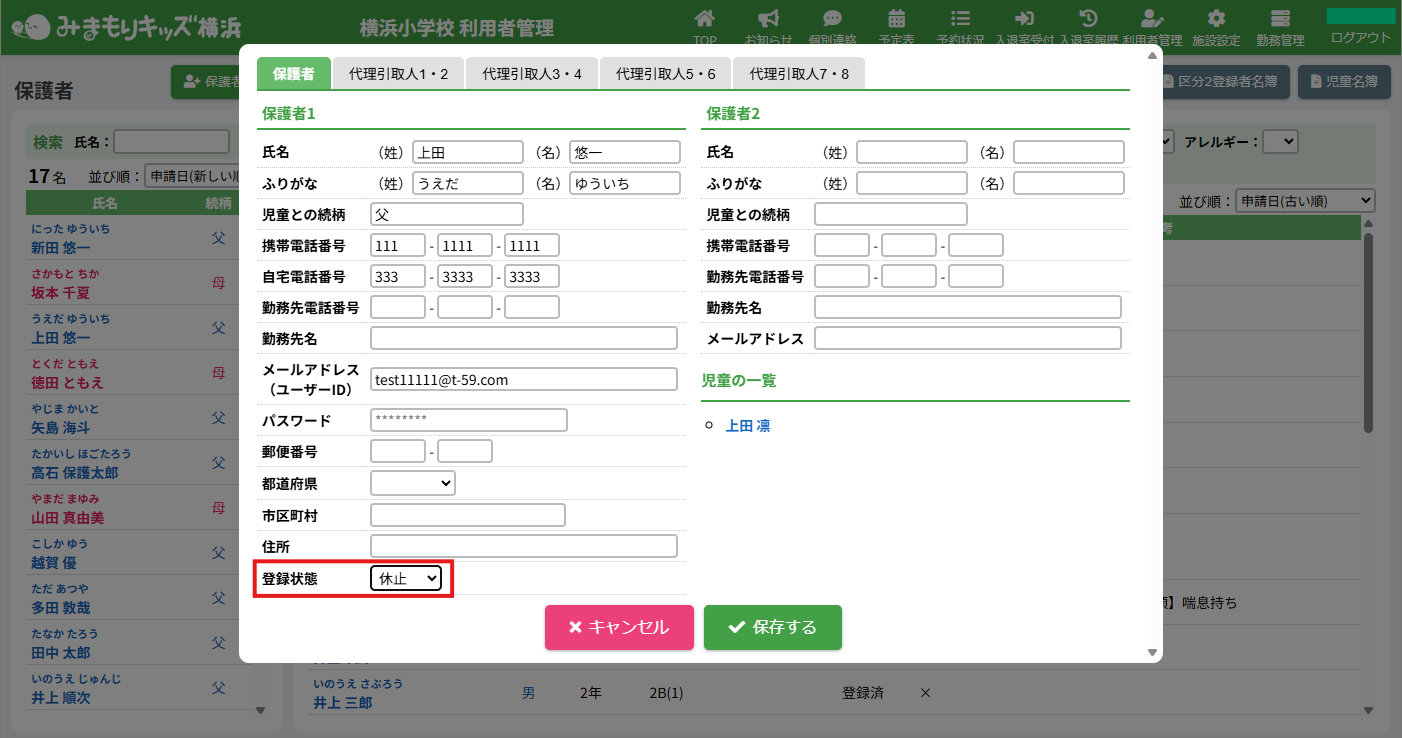Open 予約状況 list icon

pos(960,20)
